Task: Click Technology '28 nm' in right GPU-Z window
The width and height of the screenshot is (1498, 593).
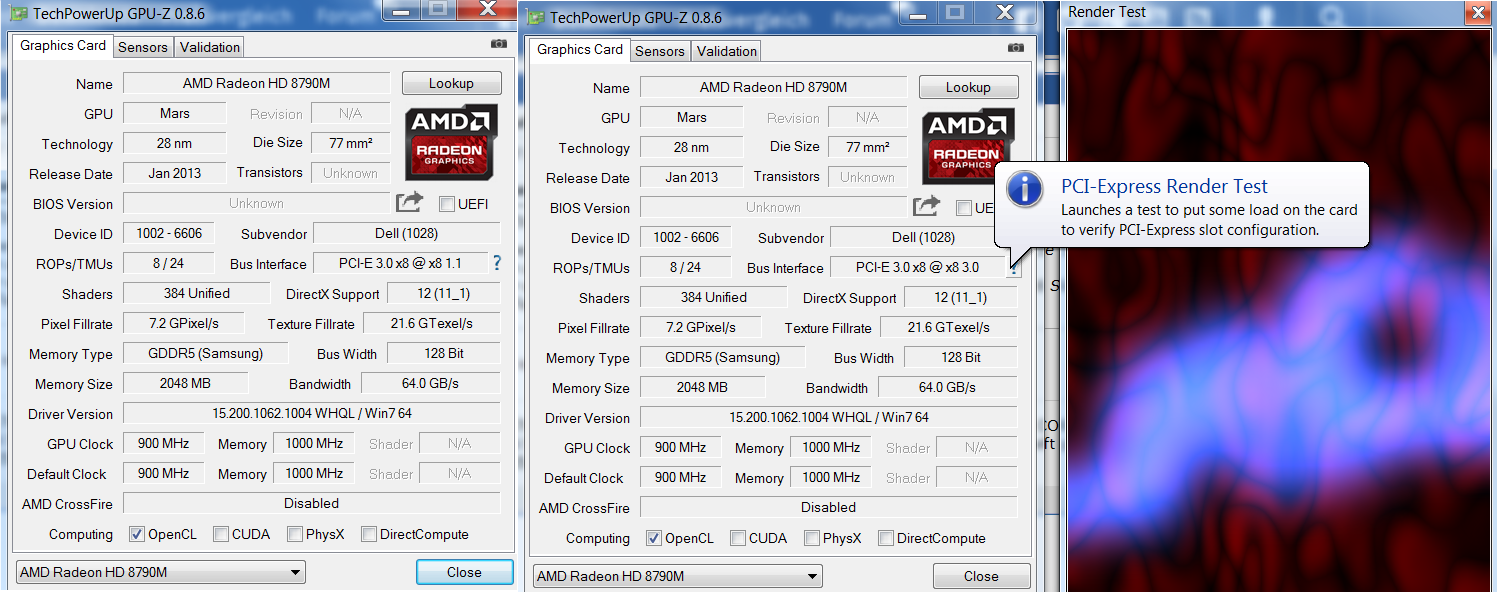Action: [x=691, y=147]
